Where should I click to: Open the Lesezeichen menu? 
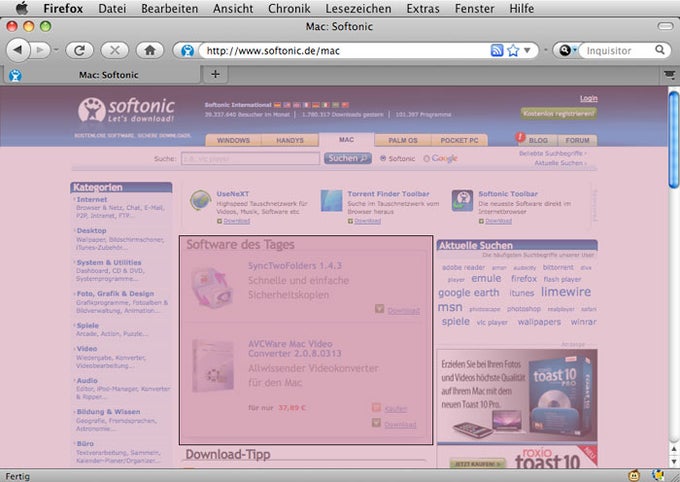pos(358,8)
